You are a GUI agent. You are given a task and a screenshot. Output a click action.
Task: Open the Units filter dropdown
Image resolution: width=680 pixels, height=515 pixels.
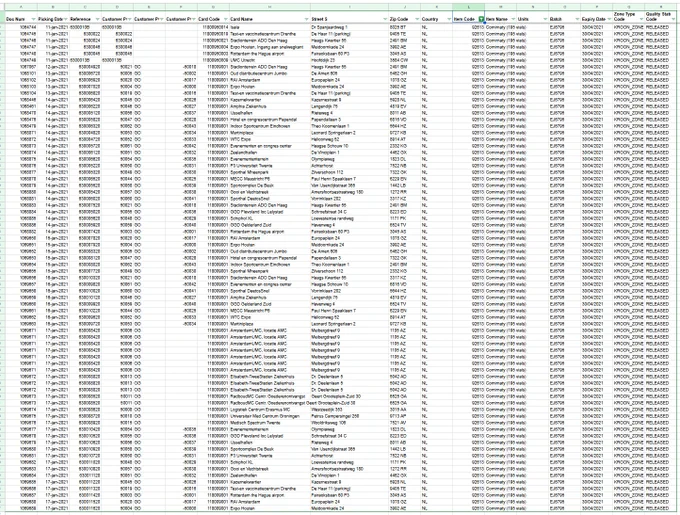click(x=545, y=19)
